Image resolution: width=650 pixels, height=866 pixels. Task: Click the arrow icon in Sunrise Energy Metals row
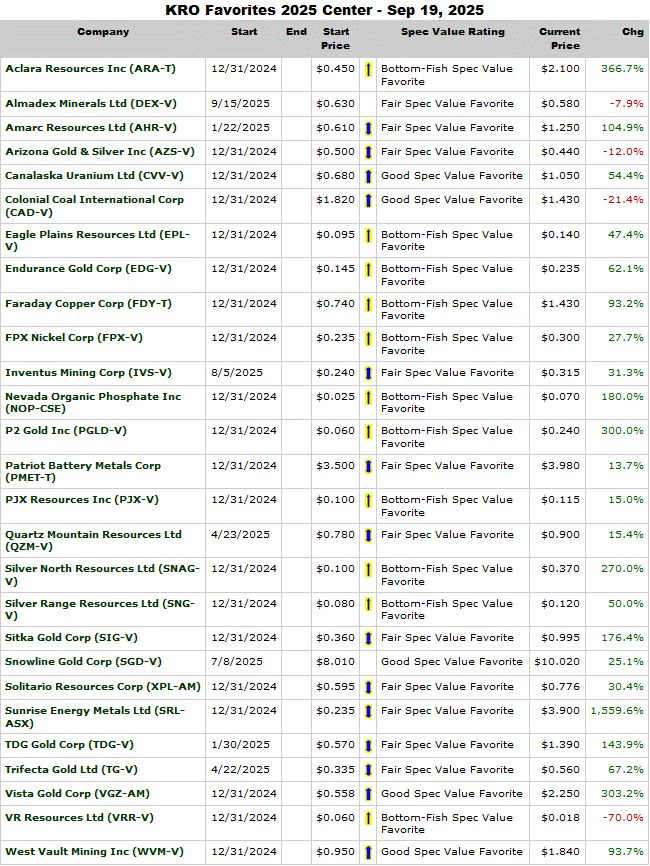pos(368,711)
